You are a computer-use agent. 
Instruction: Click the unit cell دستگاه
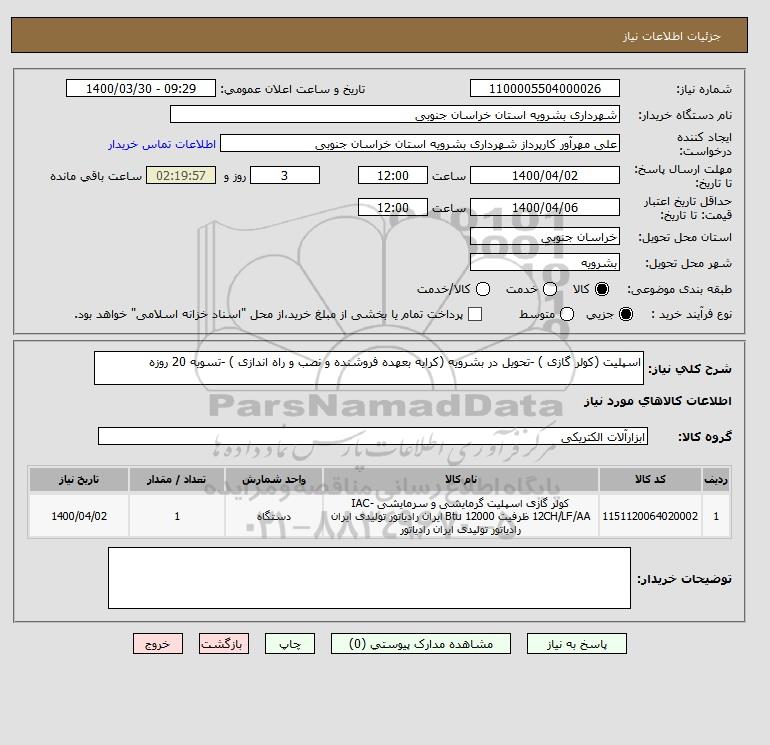pos(274,516)
